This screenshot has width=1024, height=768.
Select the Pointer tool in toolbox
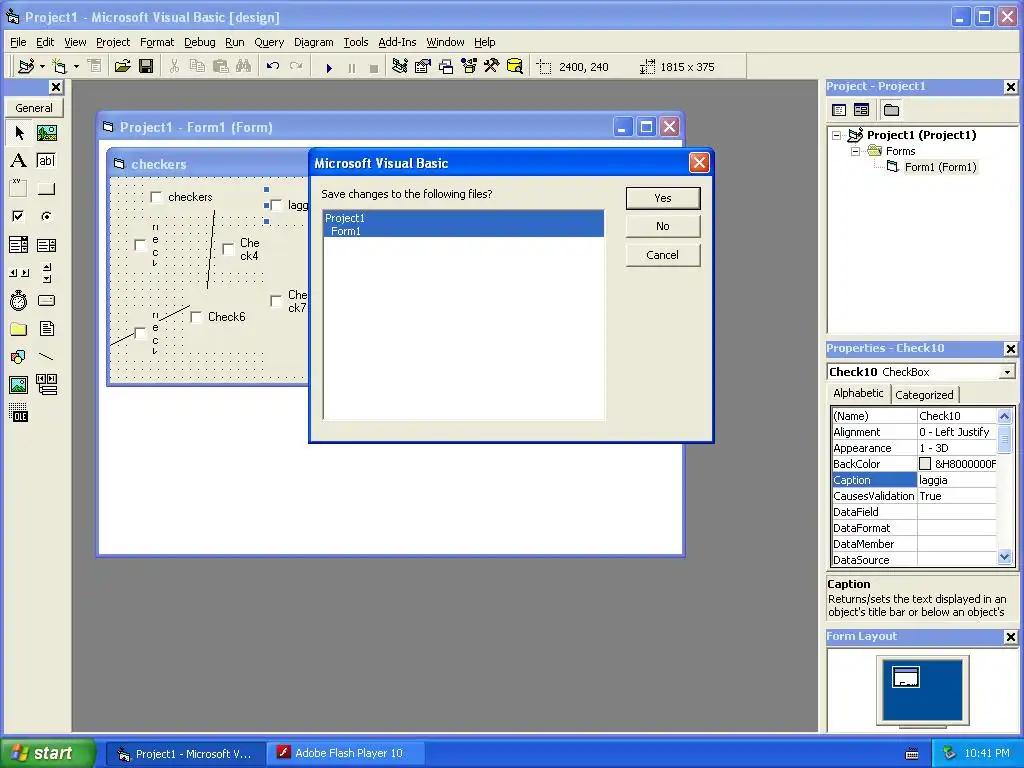19,133
